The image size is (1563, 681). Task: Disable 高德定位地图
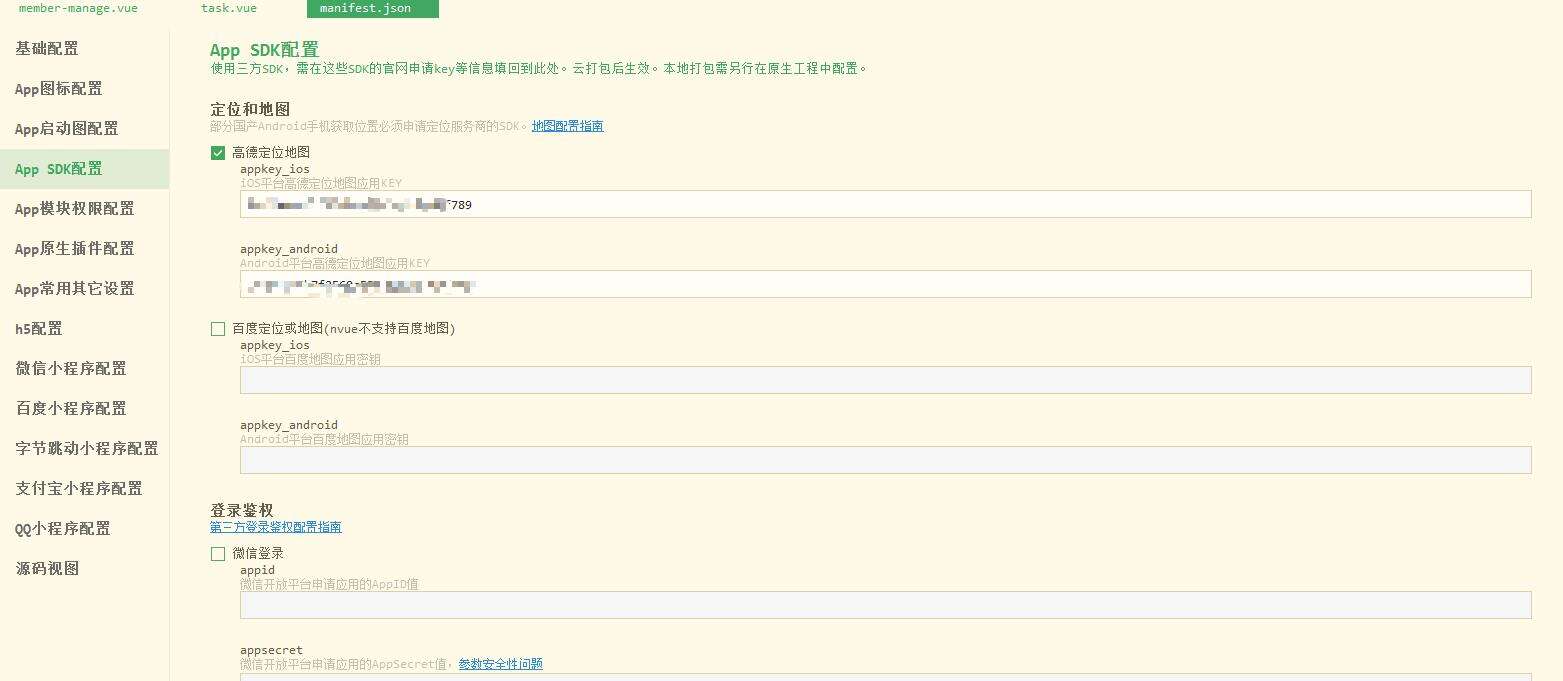pyautogui.click(x=217, y=152)
